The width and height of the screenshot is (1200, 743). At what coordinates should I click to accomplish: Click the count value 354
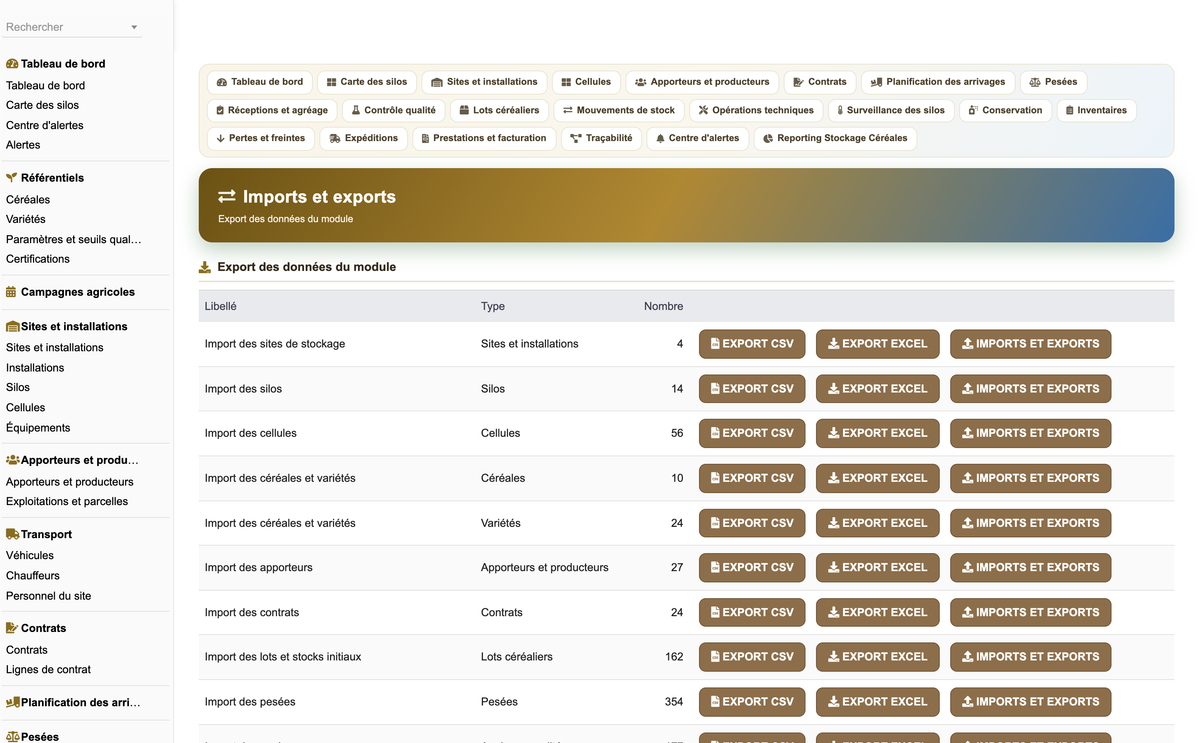[x=674, y=702]
